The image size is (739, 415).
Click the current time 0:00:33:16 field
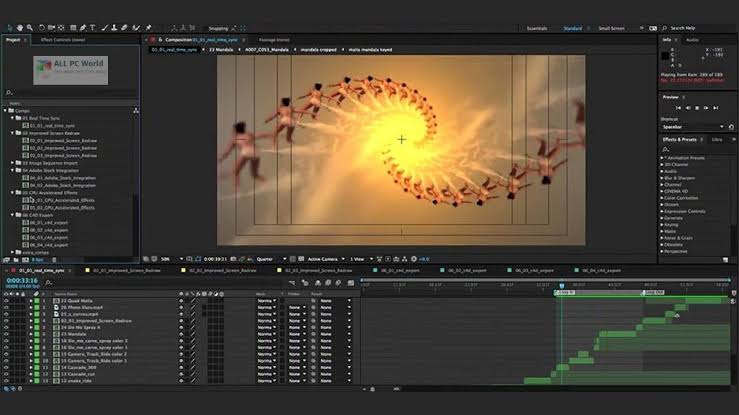click(x=22, y=280)
